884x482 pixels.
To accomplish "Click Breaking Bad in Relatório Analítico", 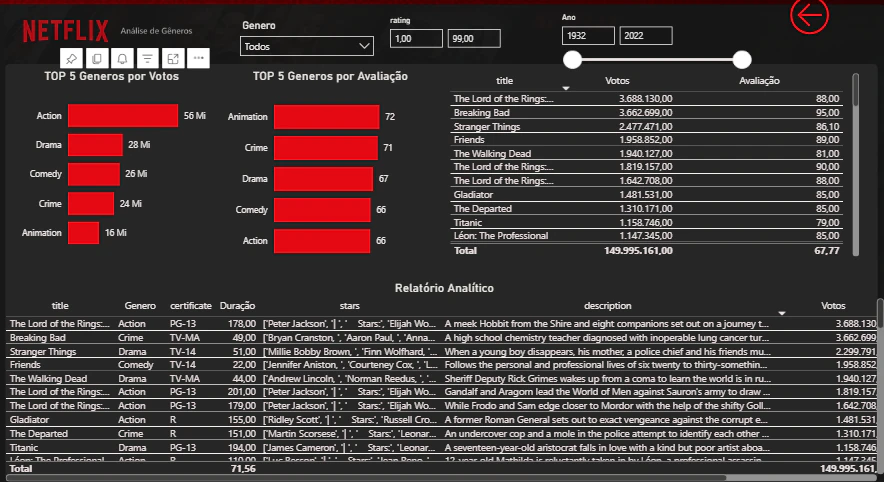I will coord(38,338).
